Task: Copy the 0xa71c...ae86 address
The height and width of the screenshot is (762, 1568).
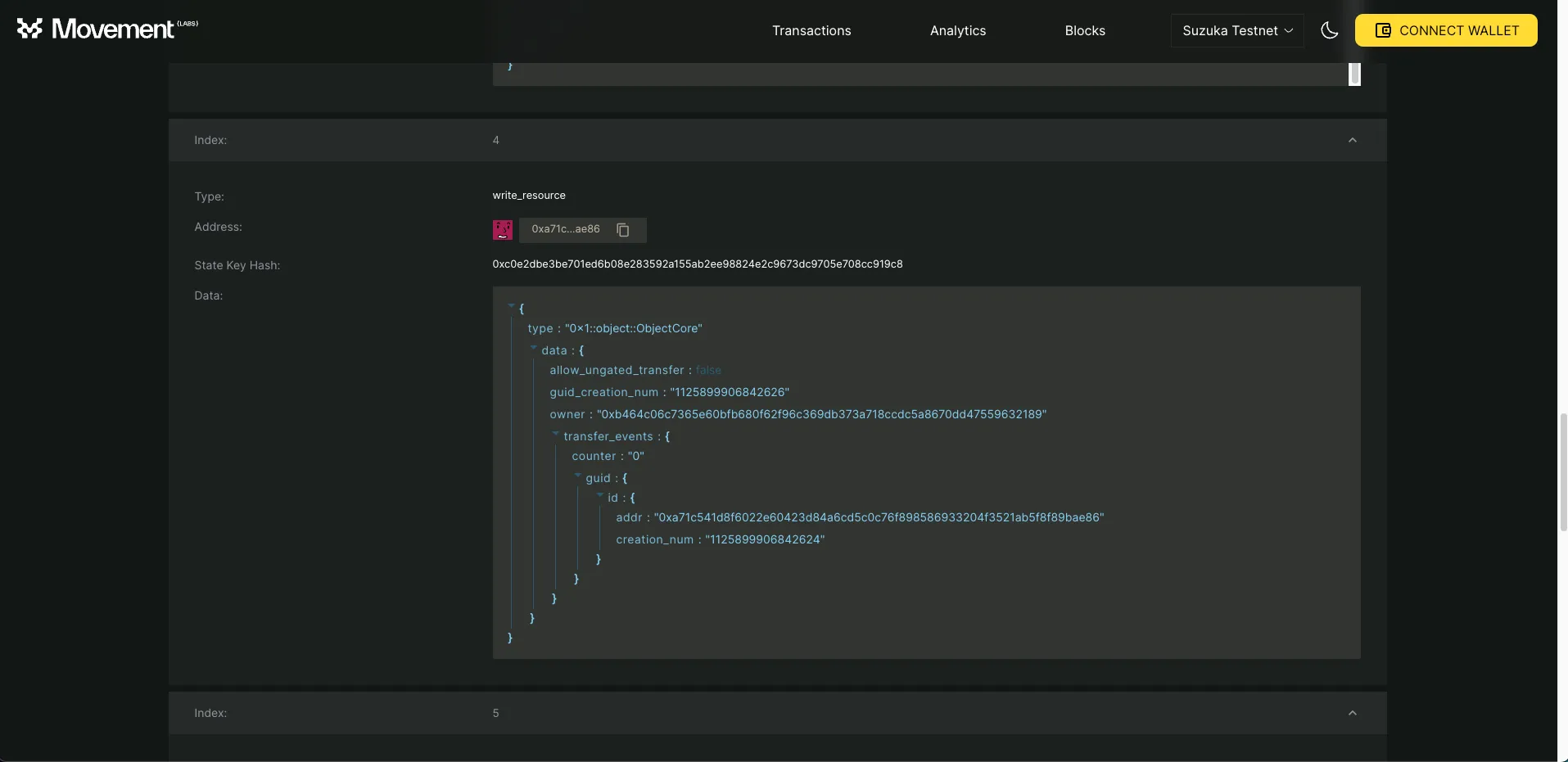Action: tap(623, 230)
